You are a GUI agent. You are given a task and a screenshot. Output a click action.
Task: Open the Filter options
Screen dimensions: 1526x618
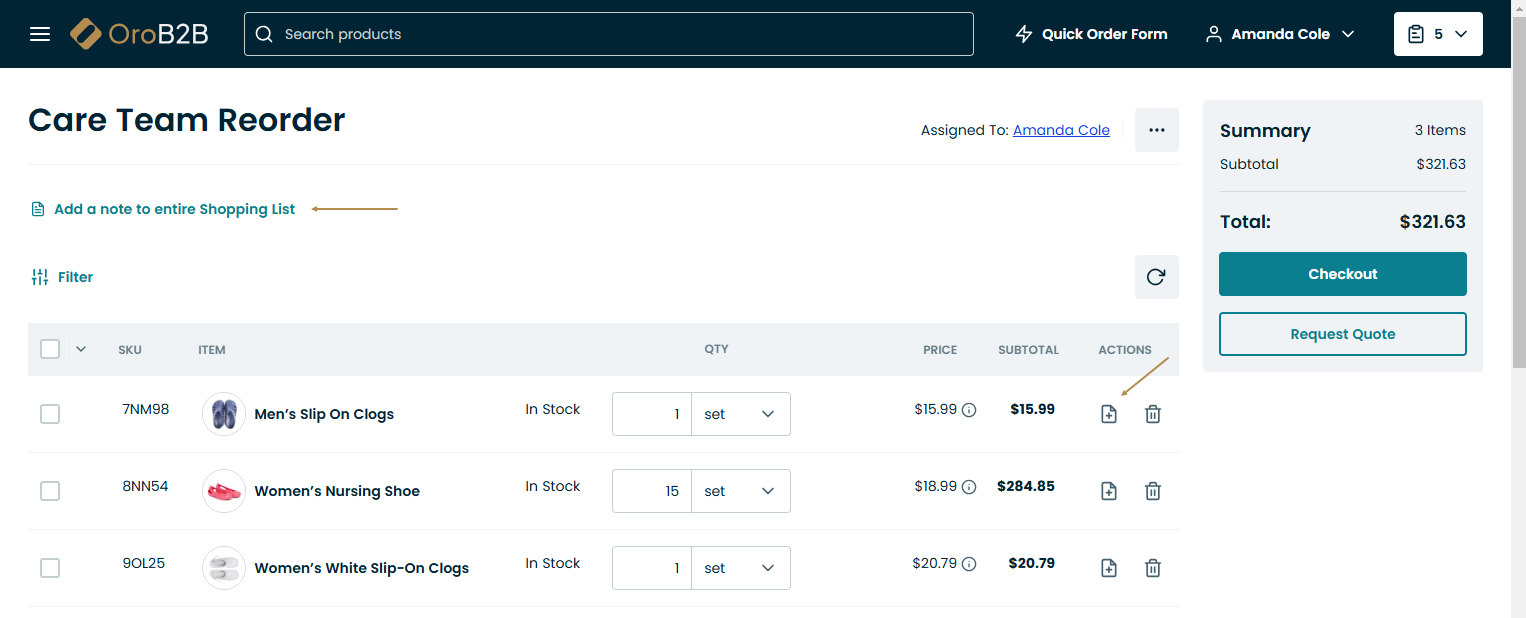coord(62,277)
